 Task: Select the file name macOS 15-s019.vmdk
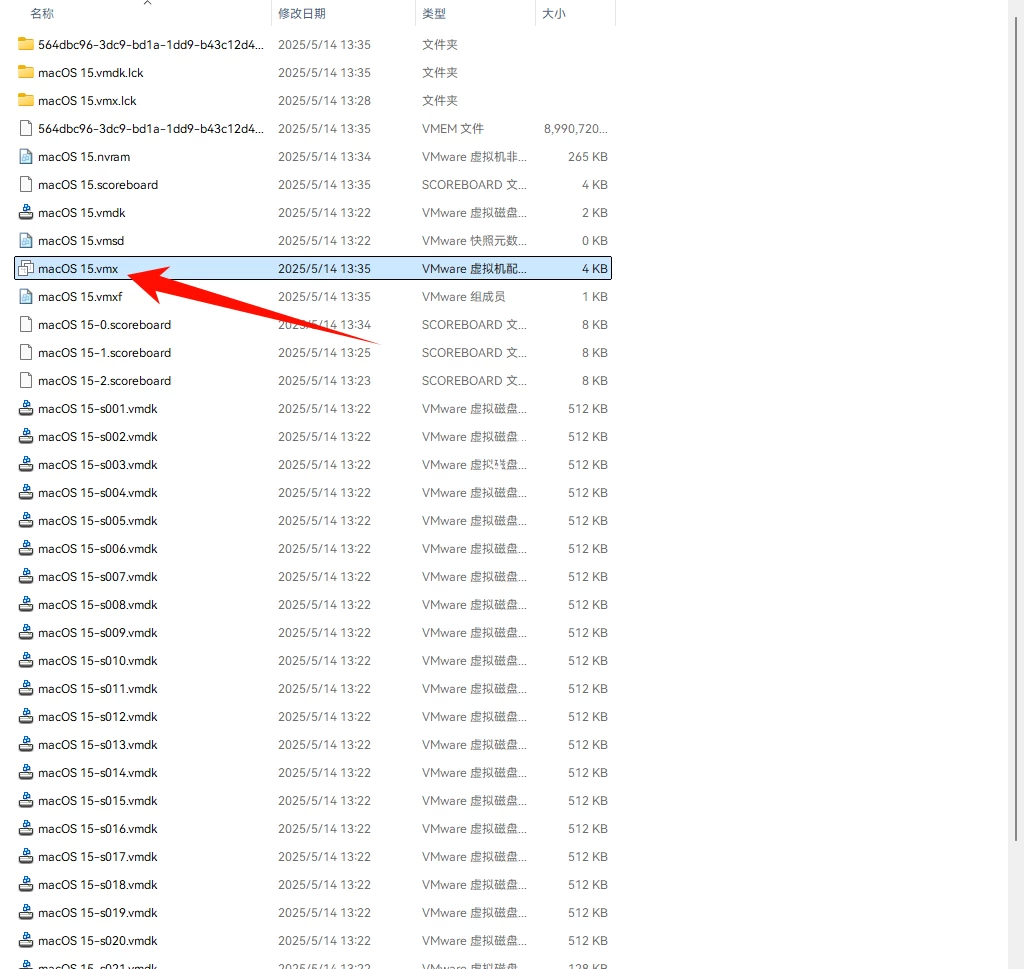(97, 913)
